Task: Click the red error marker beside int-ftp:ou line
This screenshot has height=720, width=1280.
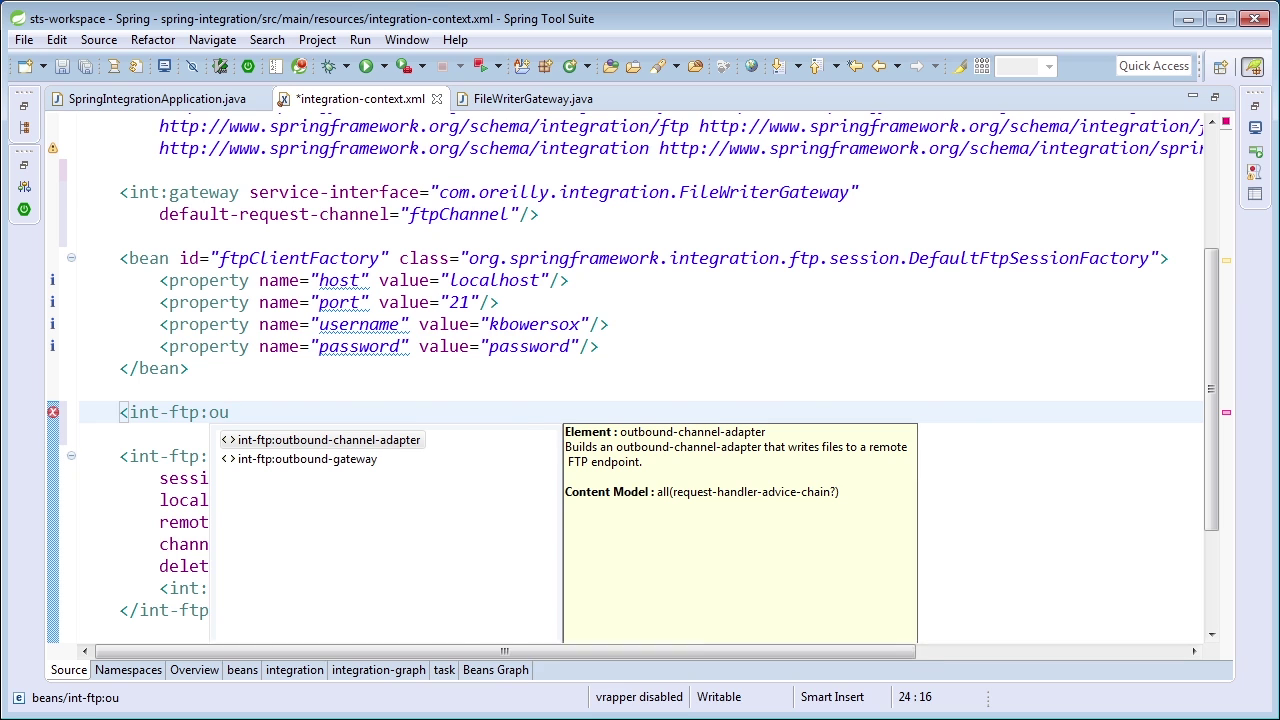Action: point(53,412)
